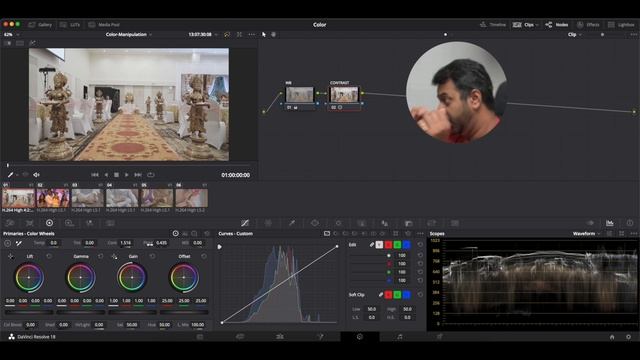Open the Media Pool panel
Viewport: 640px width, 360px height.
[104, 24]
